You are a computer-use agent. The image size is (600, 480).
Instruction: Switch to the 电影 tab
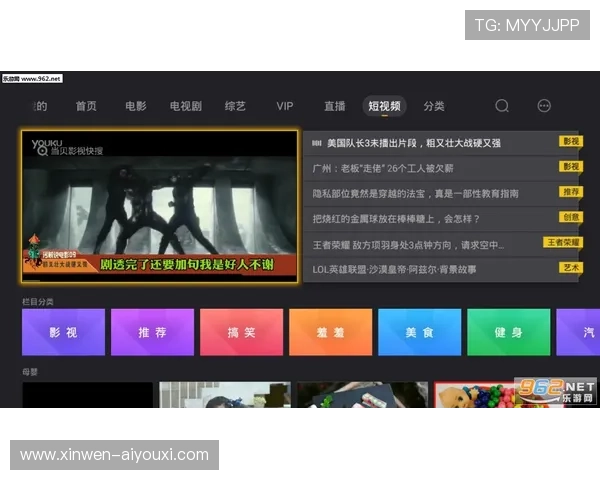136,106
